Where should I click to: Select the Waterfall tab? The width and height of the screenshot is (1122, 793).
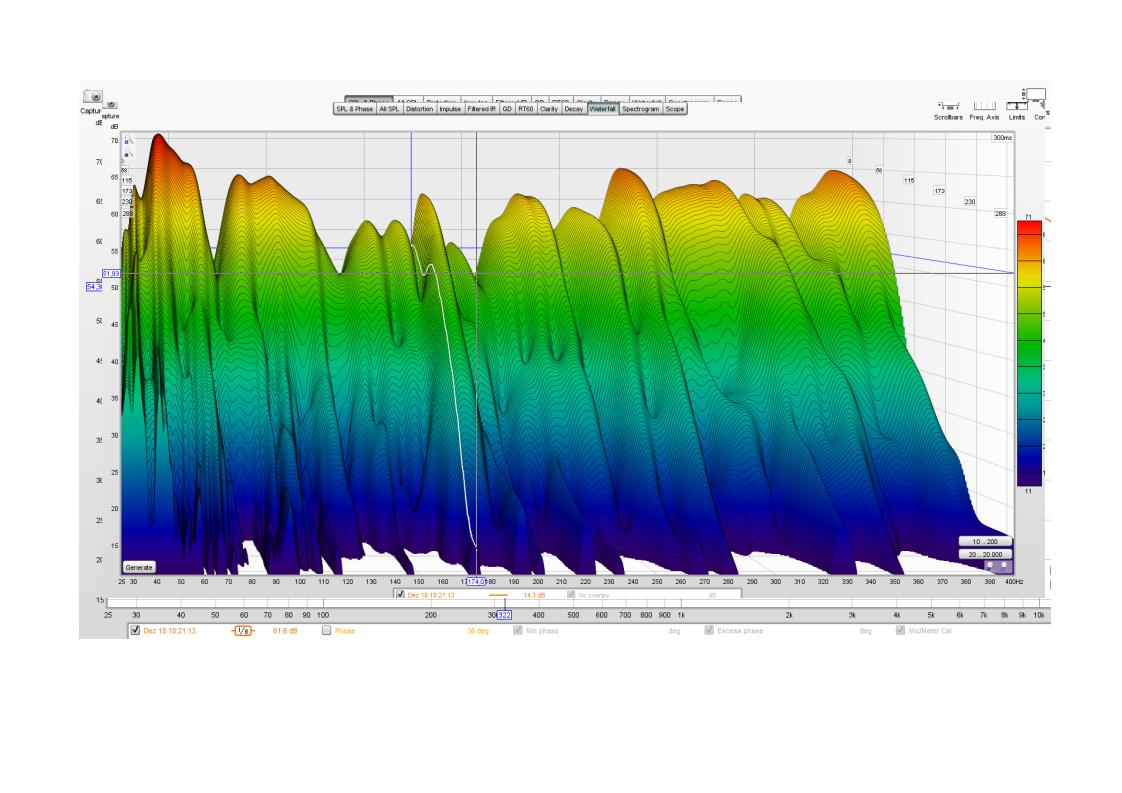click(603, 109)
